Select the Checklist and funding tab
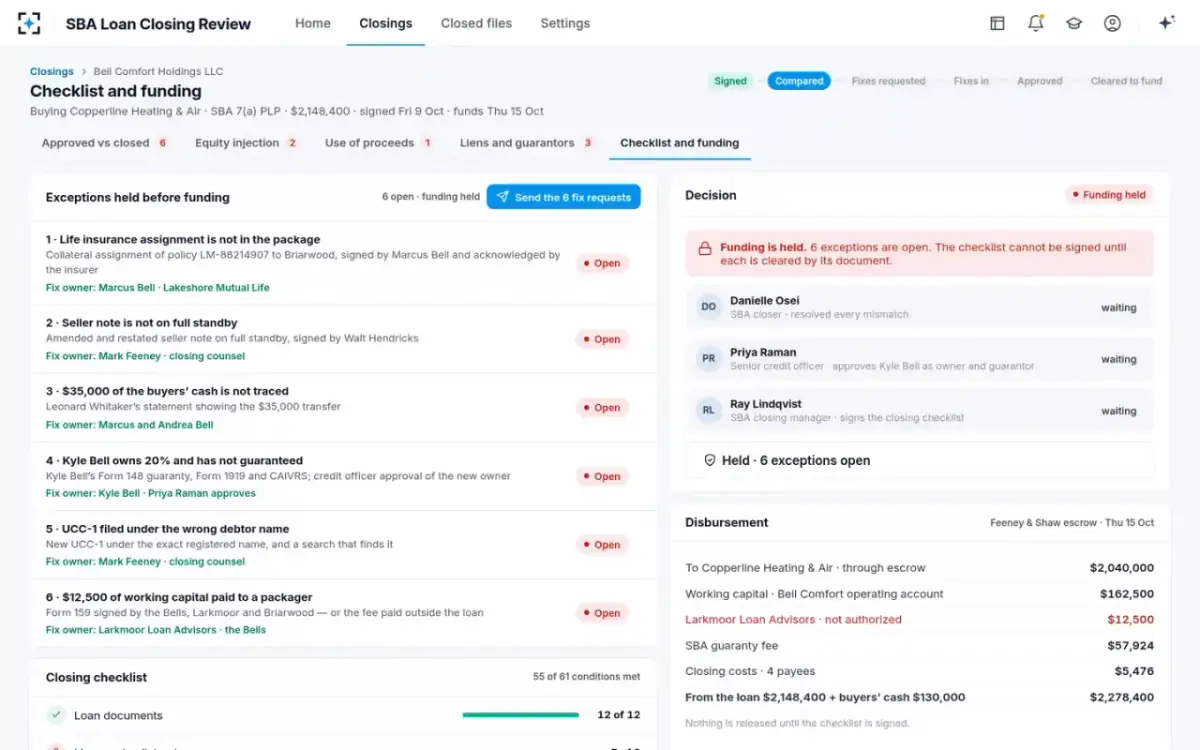This screenshot has height=750, width=1200. tap(680, 143)
